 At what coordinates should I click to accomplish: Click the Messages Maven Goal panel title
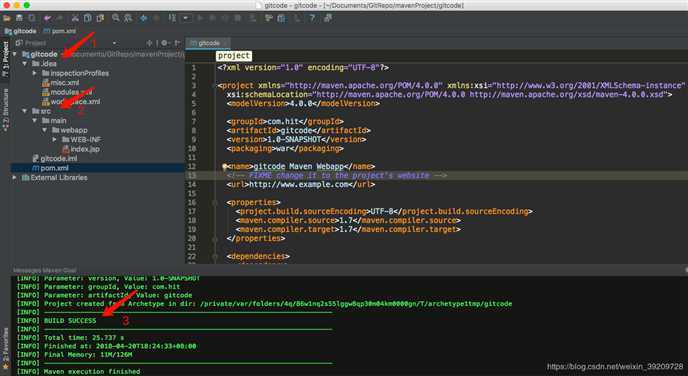tap(45, 270)
